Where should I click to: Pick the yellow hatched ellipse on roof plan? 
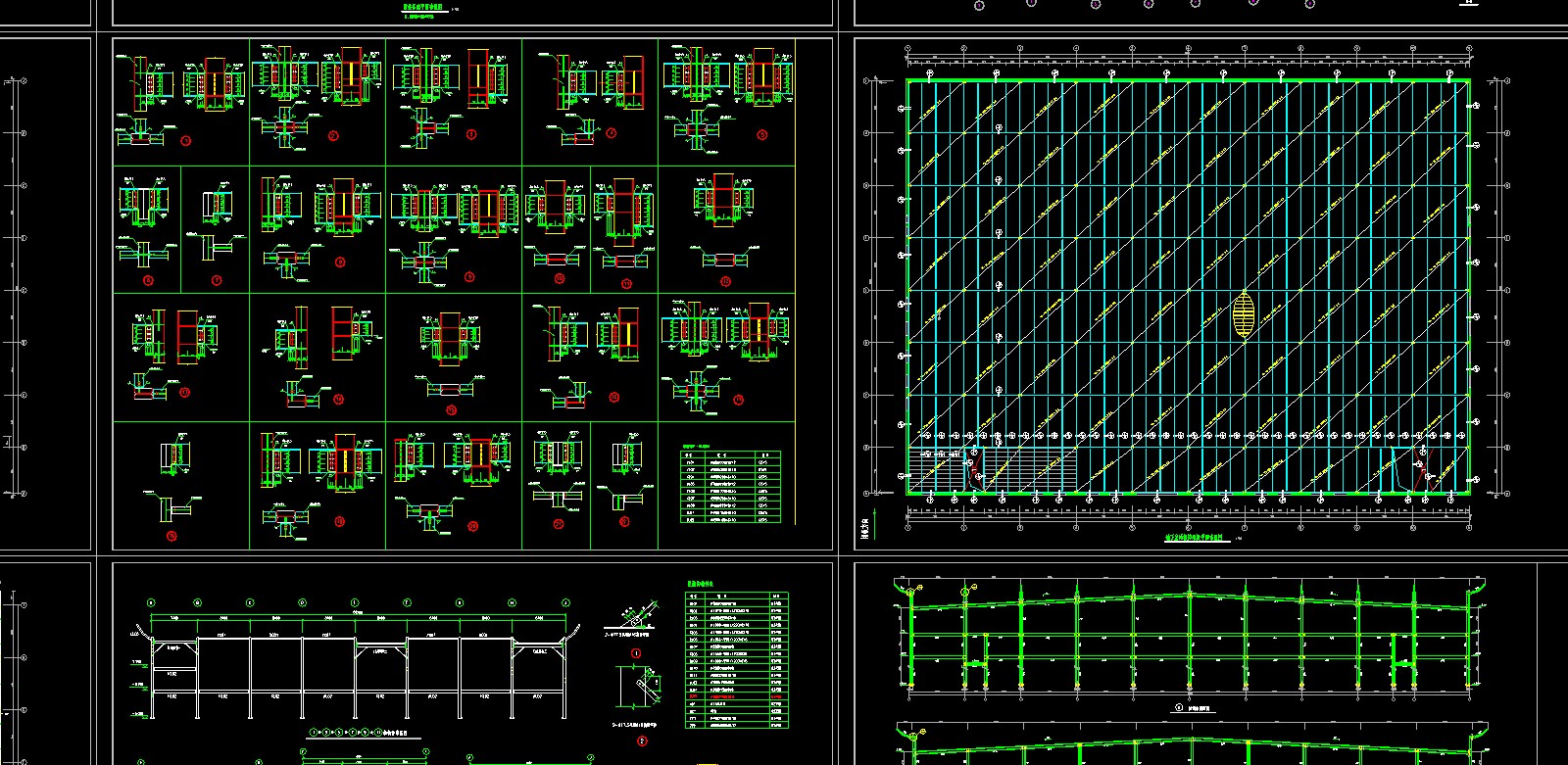pos(1244,314)
